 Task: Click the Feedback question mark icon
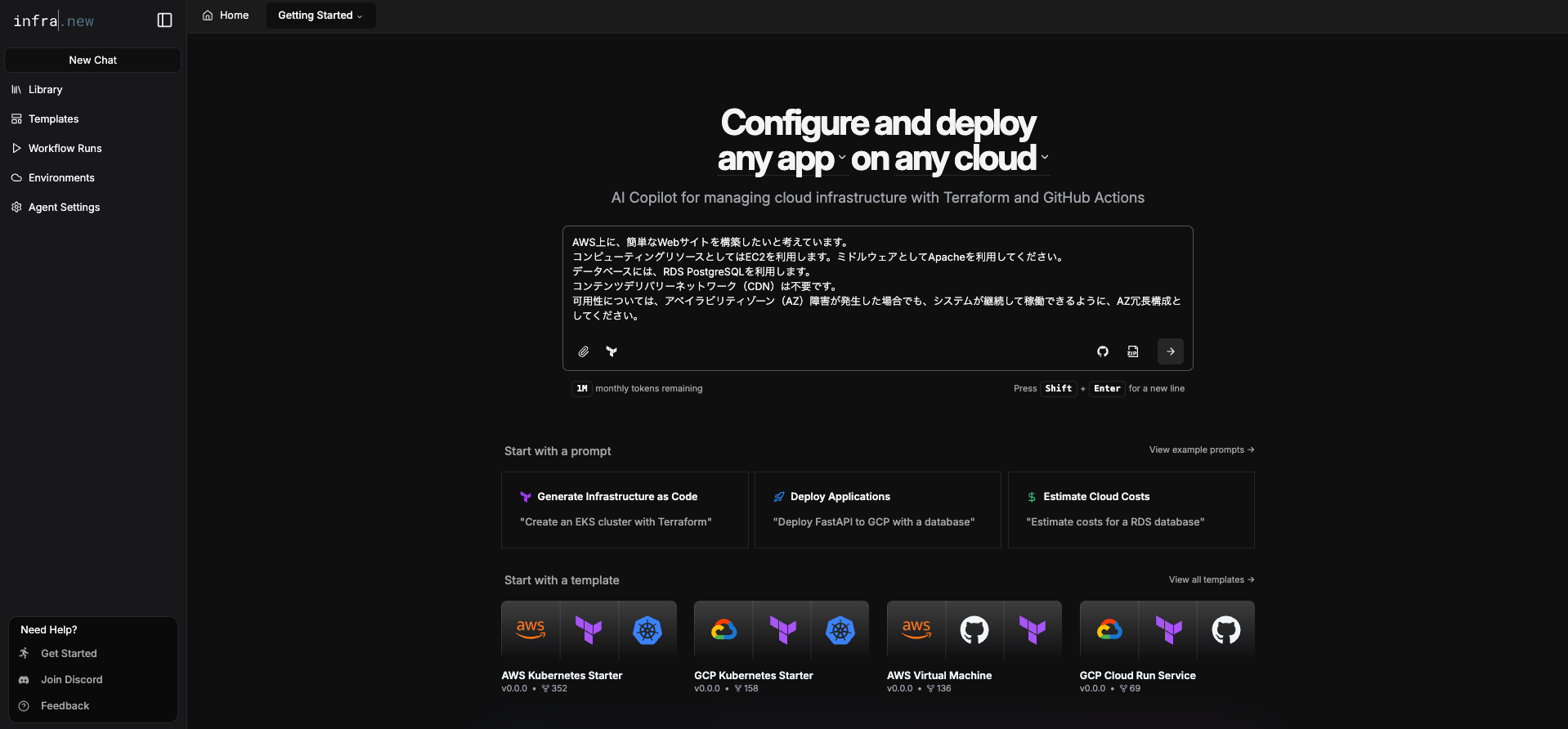pyautogui.click(x=24, y=705)
